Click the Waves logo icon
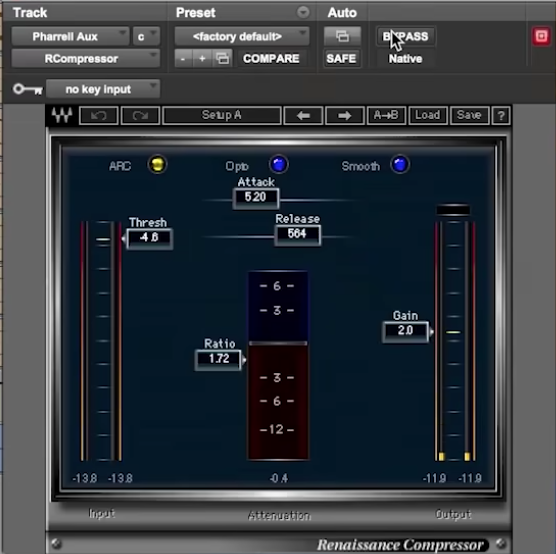Viewport: 556px width, 554px height. click(62, 115)
